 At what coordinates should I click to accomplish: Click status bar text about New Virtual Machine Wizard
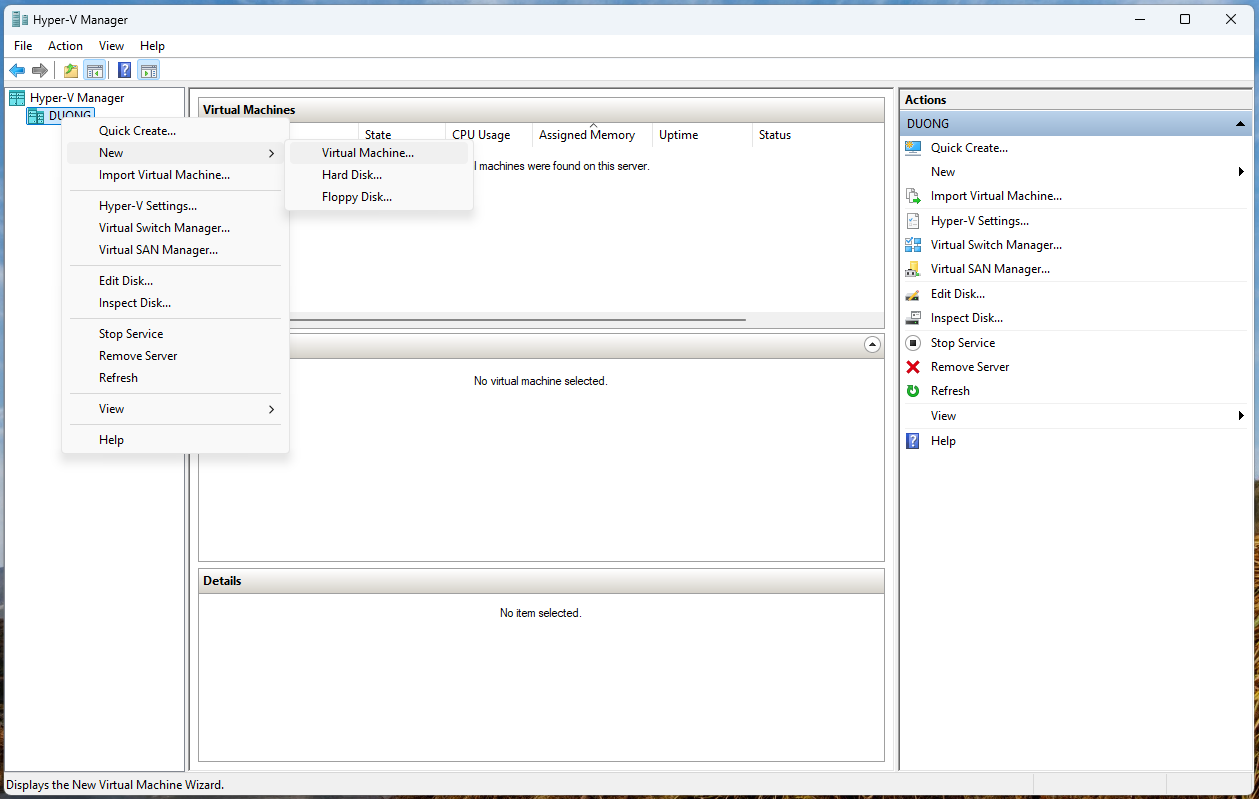click(x=115, y=785)
